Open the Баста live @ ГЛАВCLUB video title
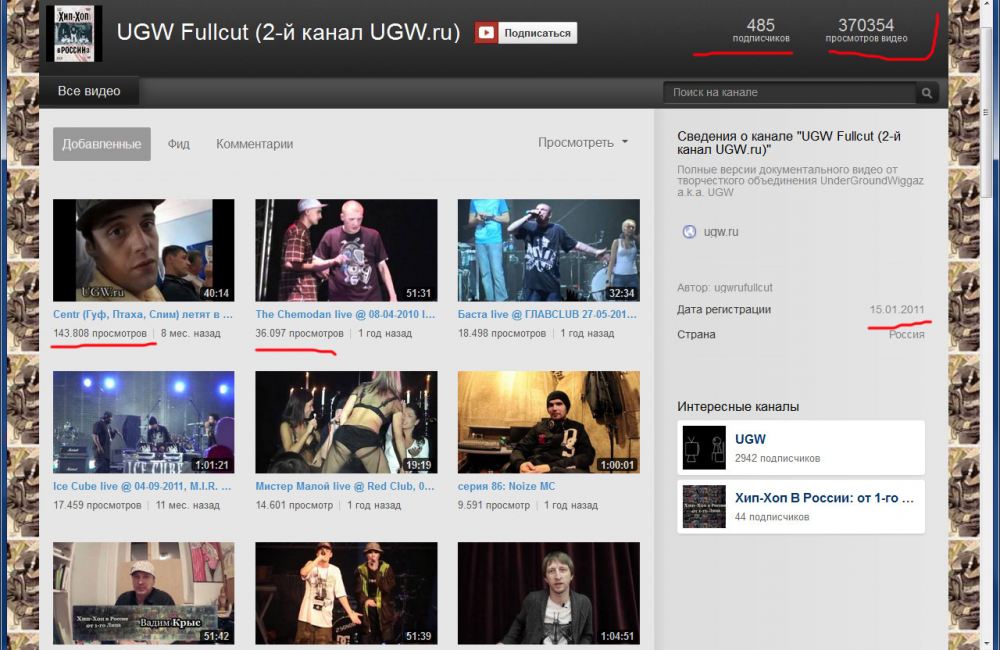The height and width of the screenshot is (650, 1000). point(547,314)
